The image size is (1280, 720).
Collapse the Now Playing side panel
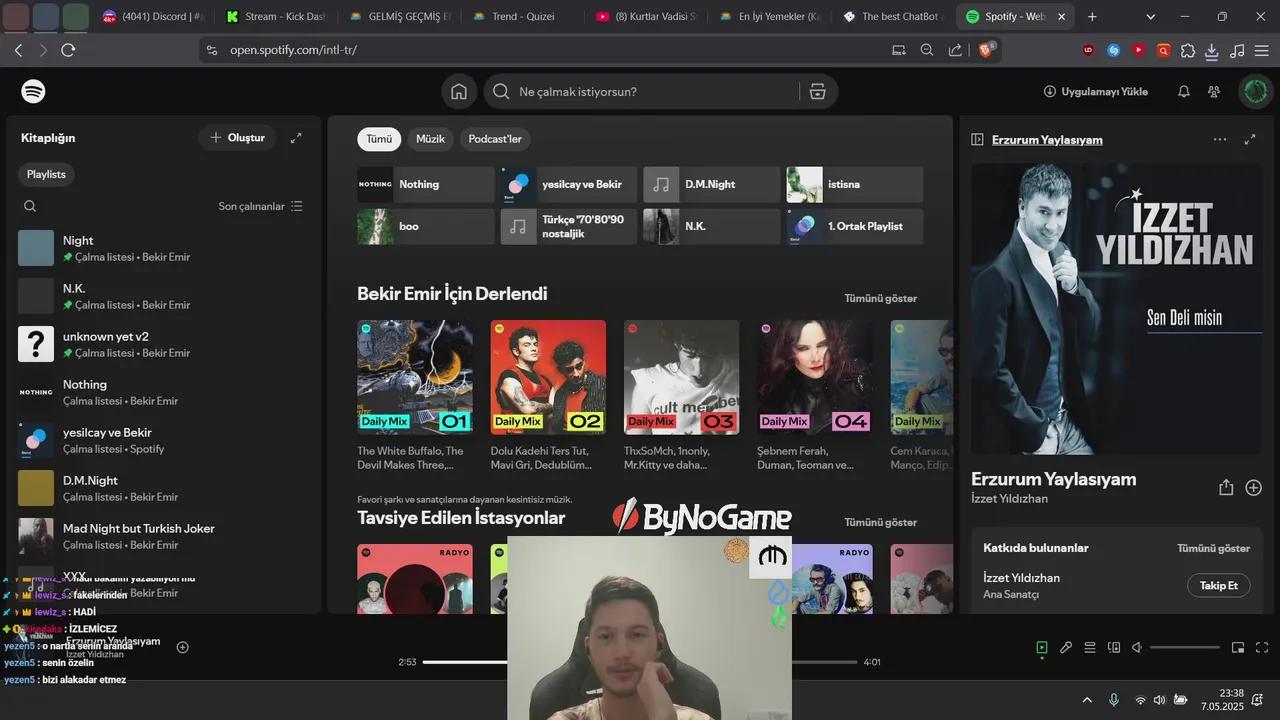[x=978, y=140]
